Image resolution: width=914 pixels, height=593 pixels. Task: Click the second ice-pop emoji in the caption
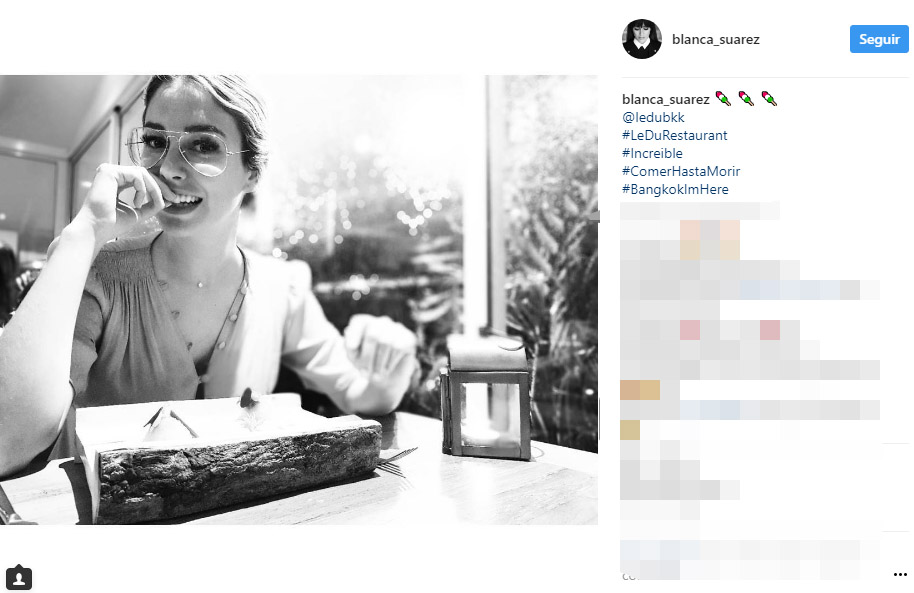click(746, 99)
